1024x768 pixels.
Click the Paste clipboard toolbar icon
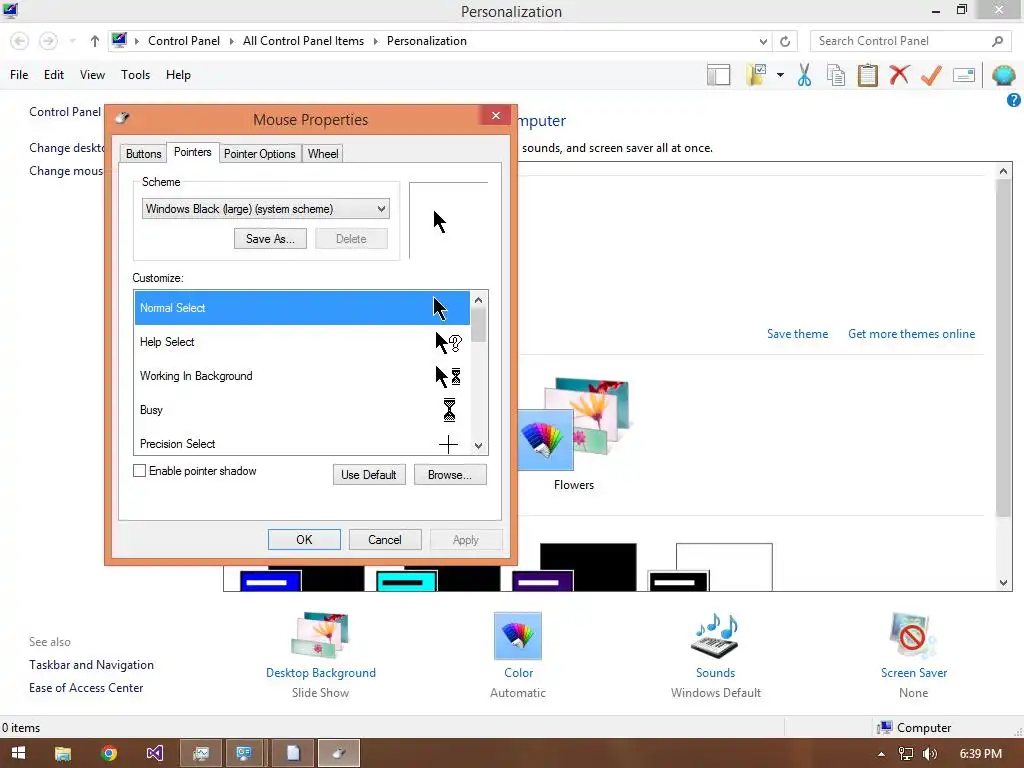point(867,75)
